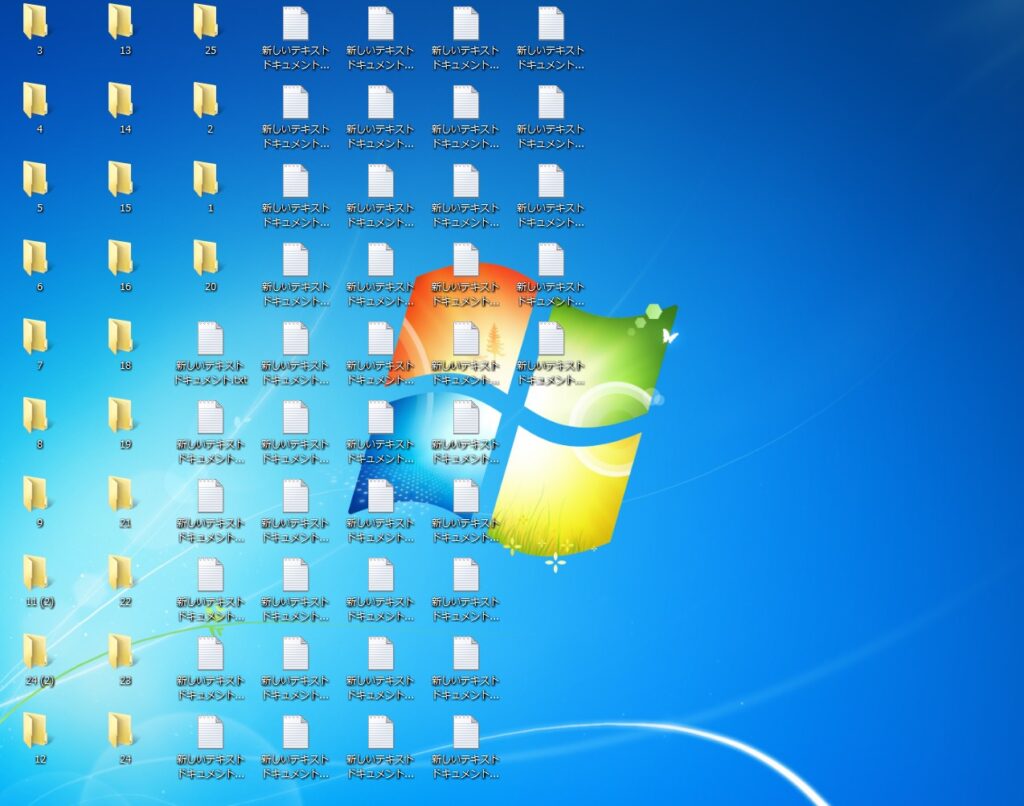Select the folder named 15
Image resolution: width=1024 pixels, height=806 pixels.
pyautogui.click(x=121, y=180)
